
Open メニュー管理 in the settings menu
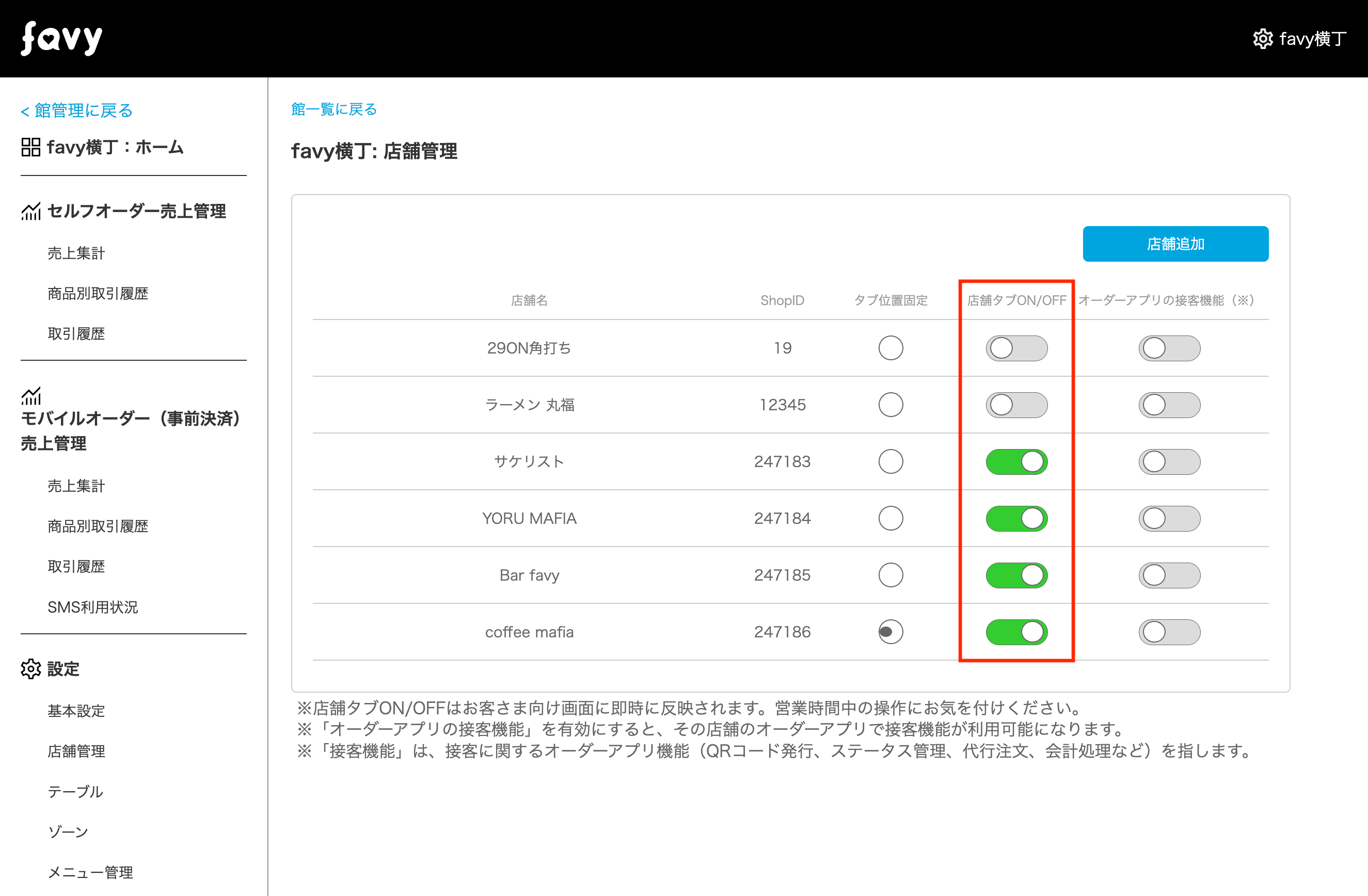(90, 872)
